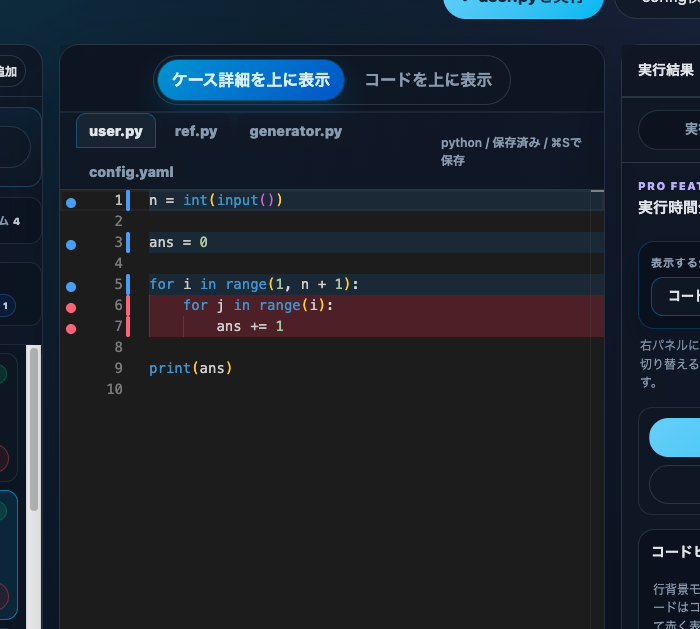The height and width of the screenshot is (629, 700).
Task: Click the large light-blue button in right panel
Action: click(675, 437)
